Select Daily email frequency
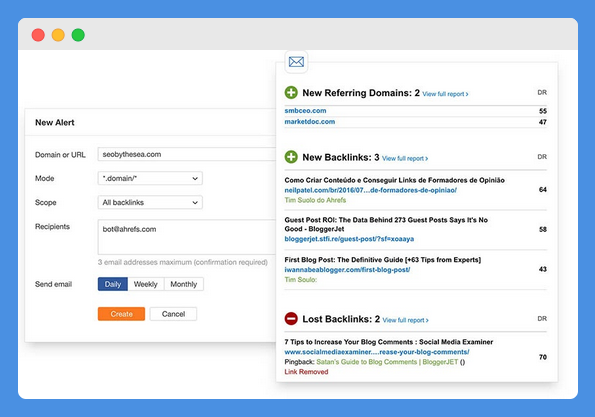595x417 pixels. click(x=113, y=284)
